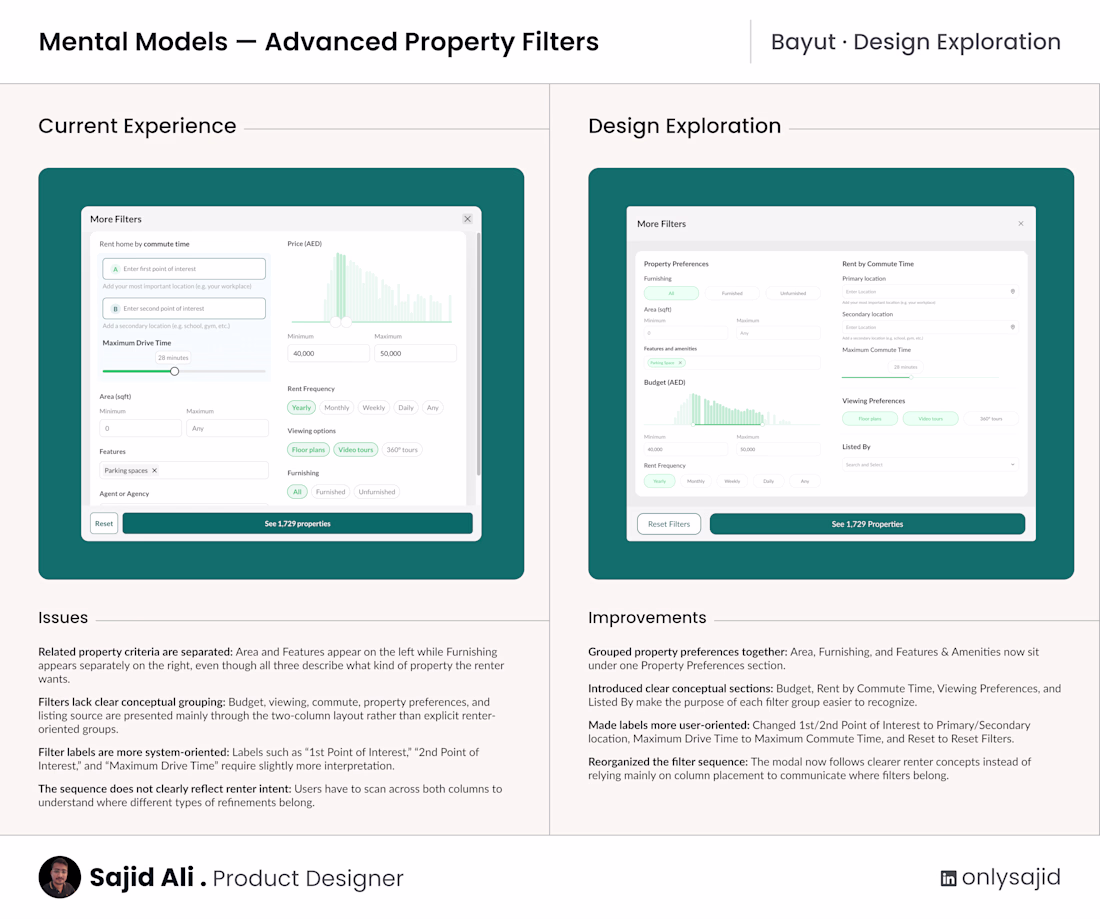Select Furnished under Property Preferences
The image size is (1100, 919).
coord(732,293)
